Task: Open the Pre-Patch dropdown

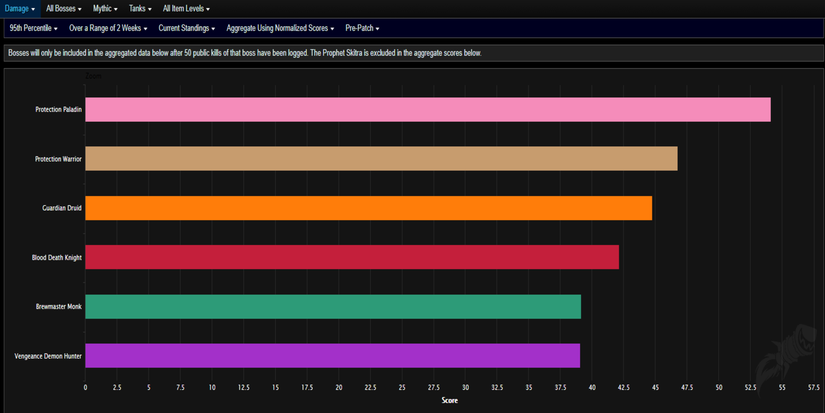Action: [x=363, y=28]
